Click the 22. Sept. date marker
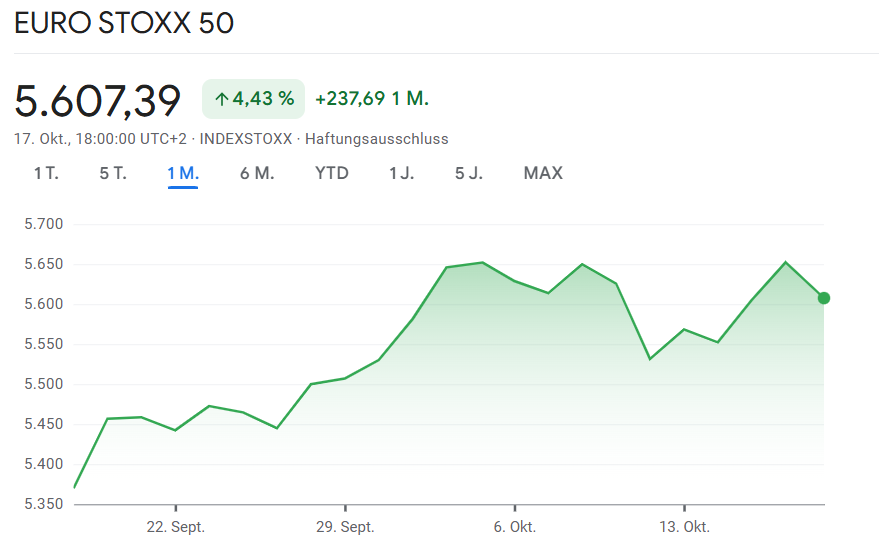Screen dimensions: 879x539 click(x=175, y=526)
